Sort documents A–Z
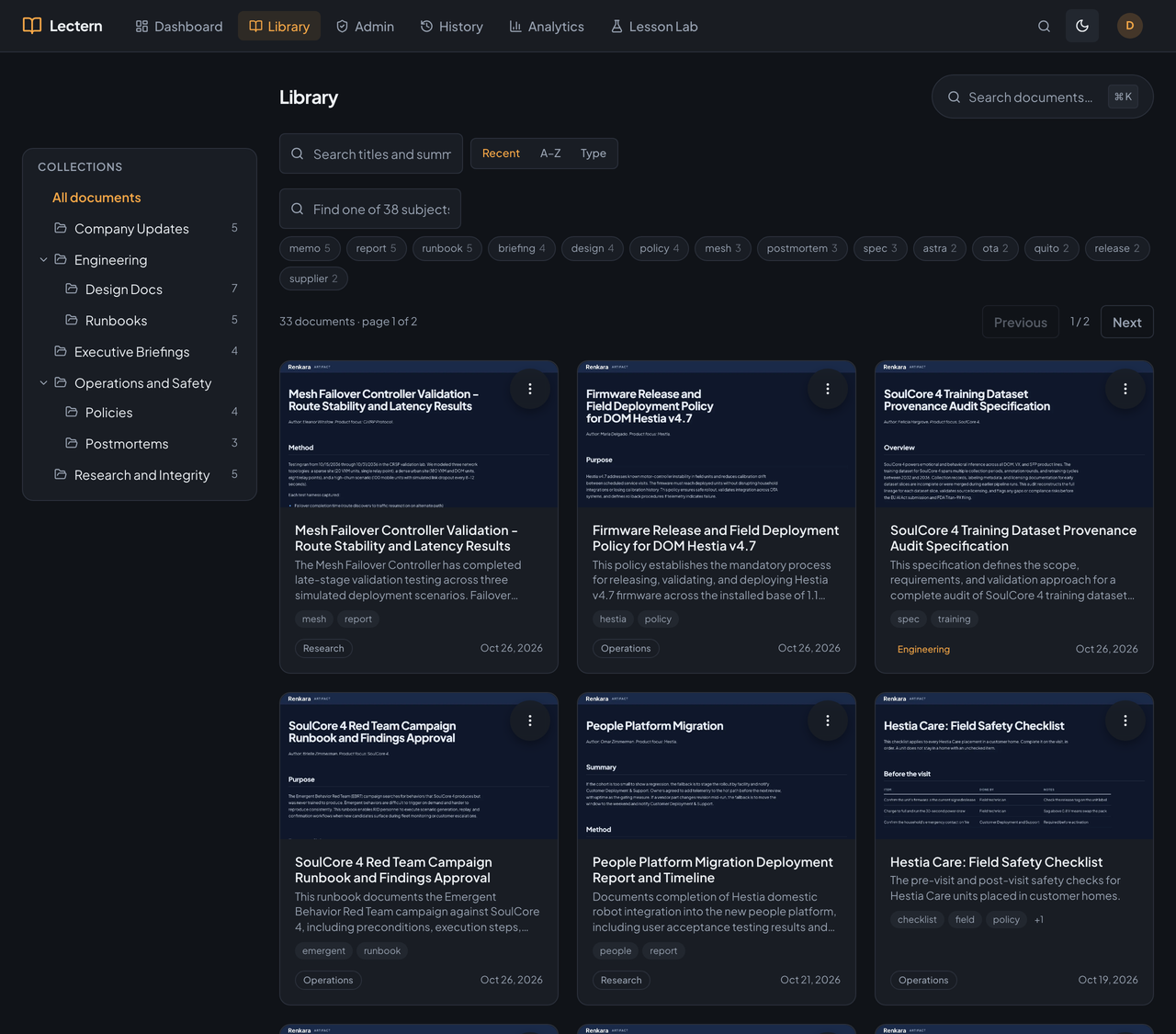 [x=550, y=153]
